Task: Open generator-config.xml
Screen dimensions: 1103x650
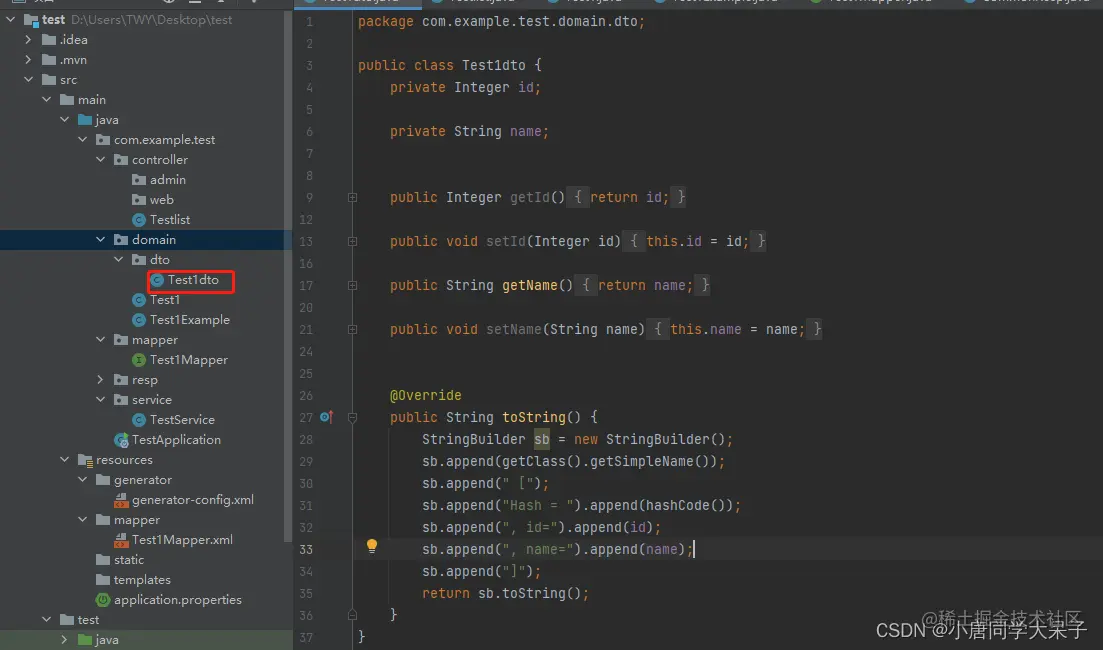Action: [193, 500]
